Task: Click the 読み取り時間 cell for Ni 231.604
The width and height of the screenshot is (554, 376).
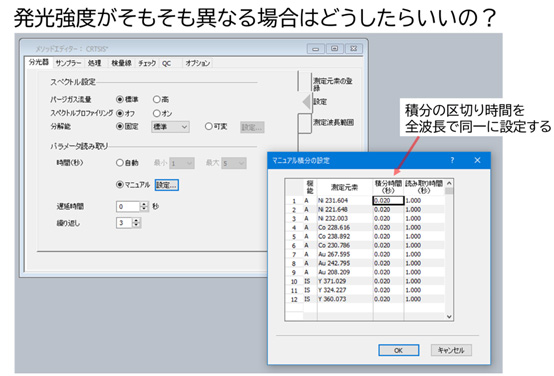Action: tap(424, 200)
